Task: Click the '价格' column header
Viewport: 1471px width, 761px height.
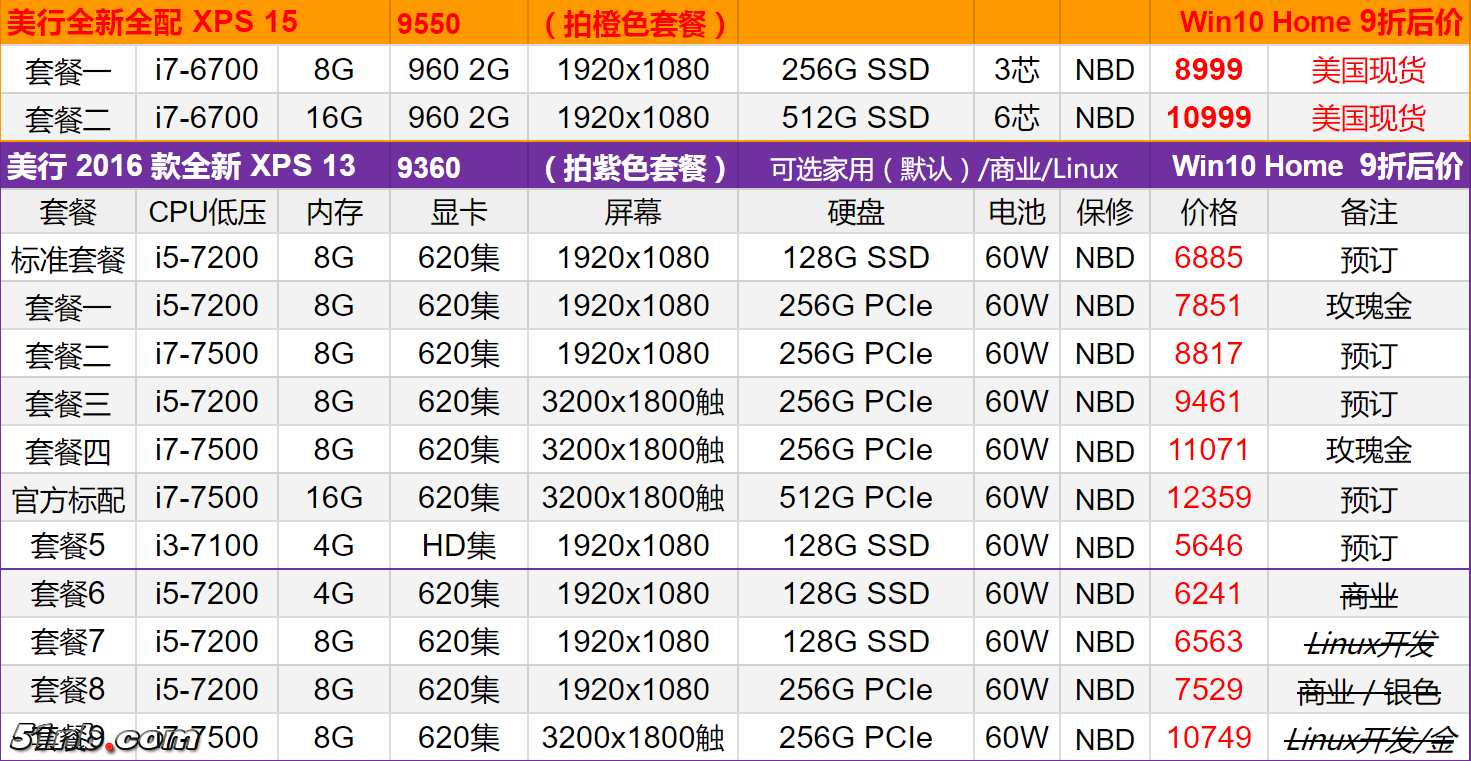Action: pyautogui.click(x=1209, y=212)
